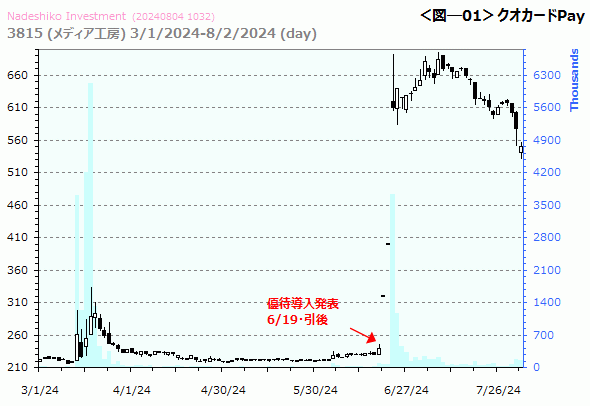The height and width of the screenshot is (406, 590).
Task: Click date axis label 6/27/24
Action: coord(406,390)
